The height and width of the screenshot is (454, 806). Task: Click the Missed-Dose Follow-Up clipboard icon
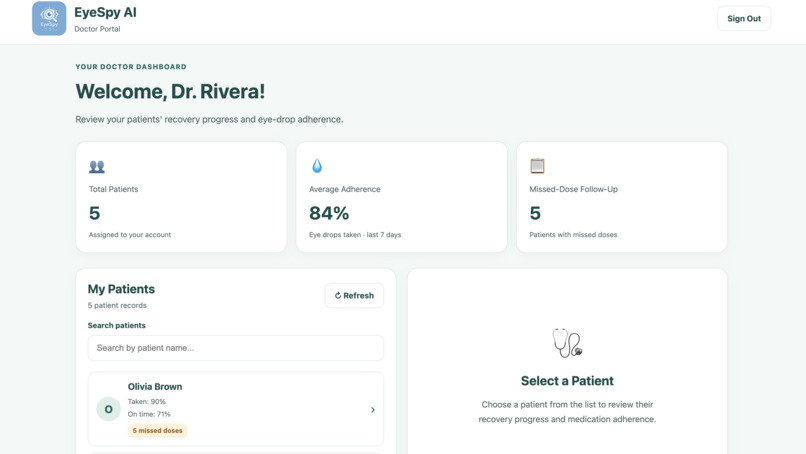tap(537, 166)
